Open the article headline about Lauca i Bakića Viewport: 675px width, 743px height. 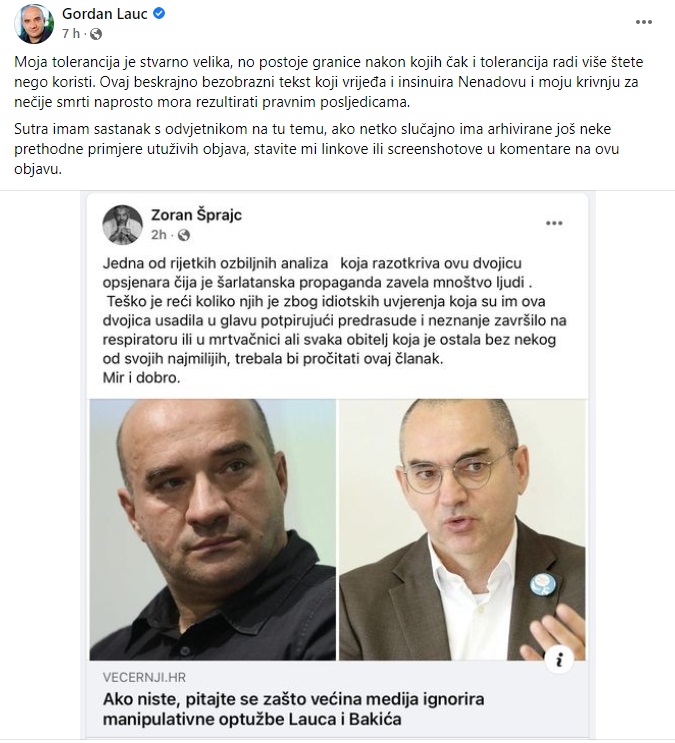293,709
